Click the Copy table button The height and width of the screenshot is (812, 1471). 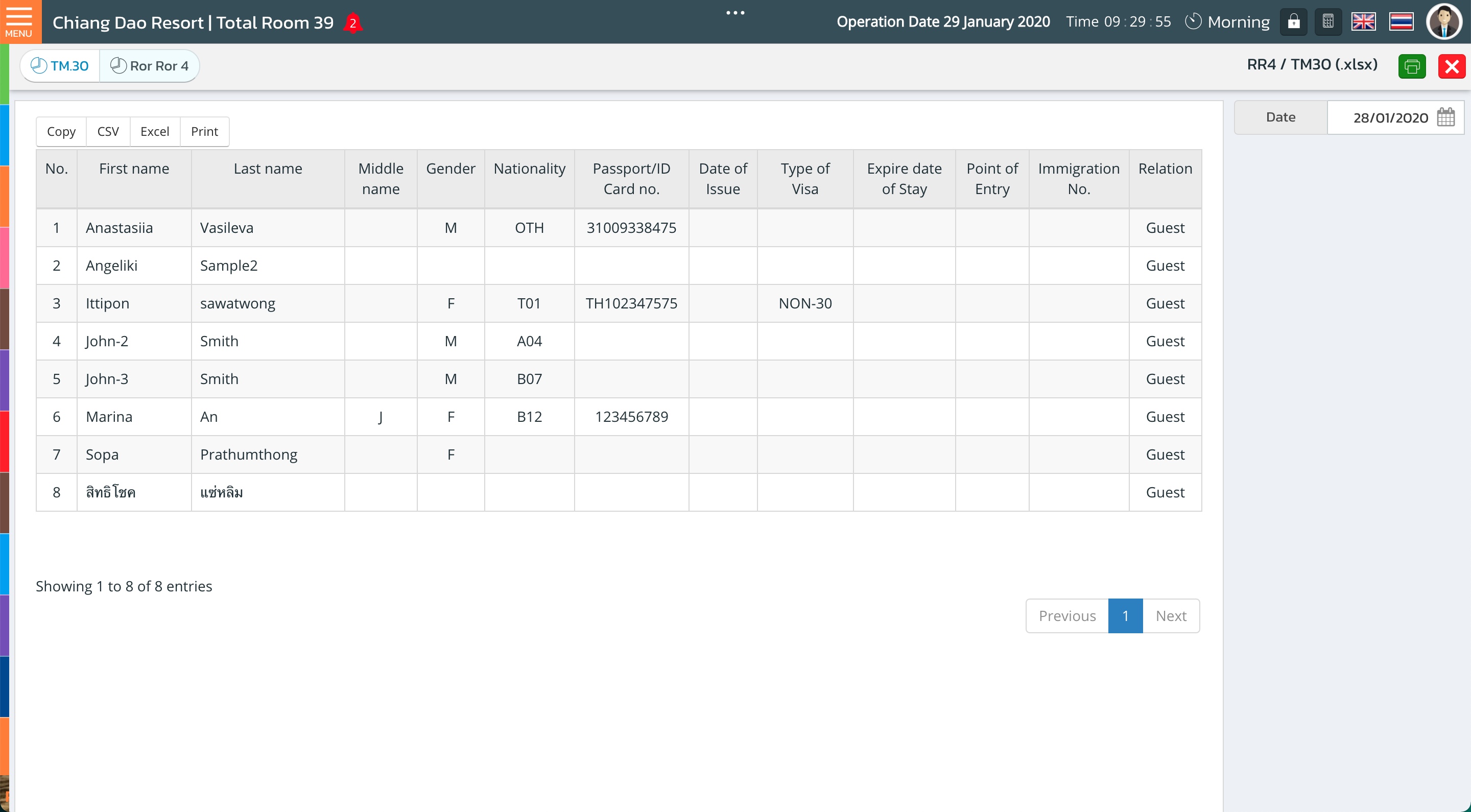[61, 131]
